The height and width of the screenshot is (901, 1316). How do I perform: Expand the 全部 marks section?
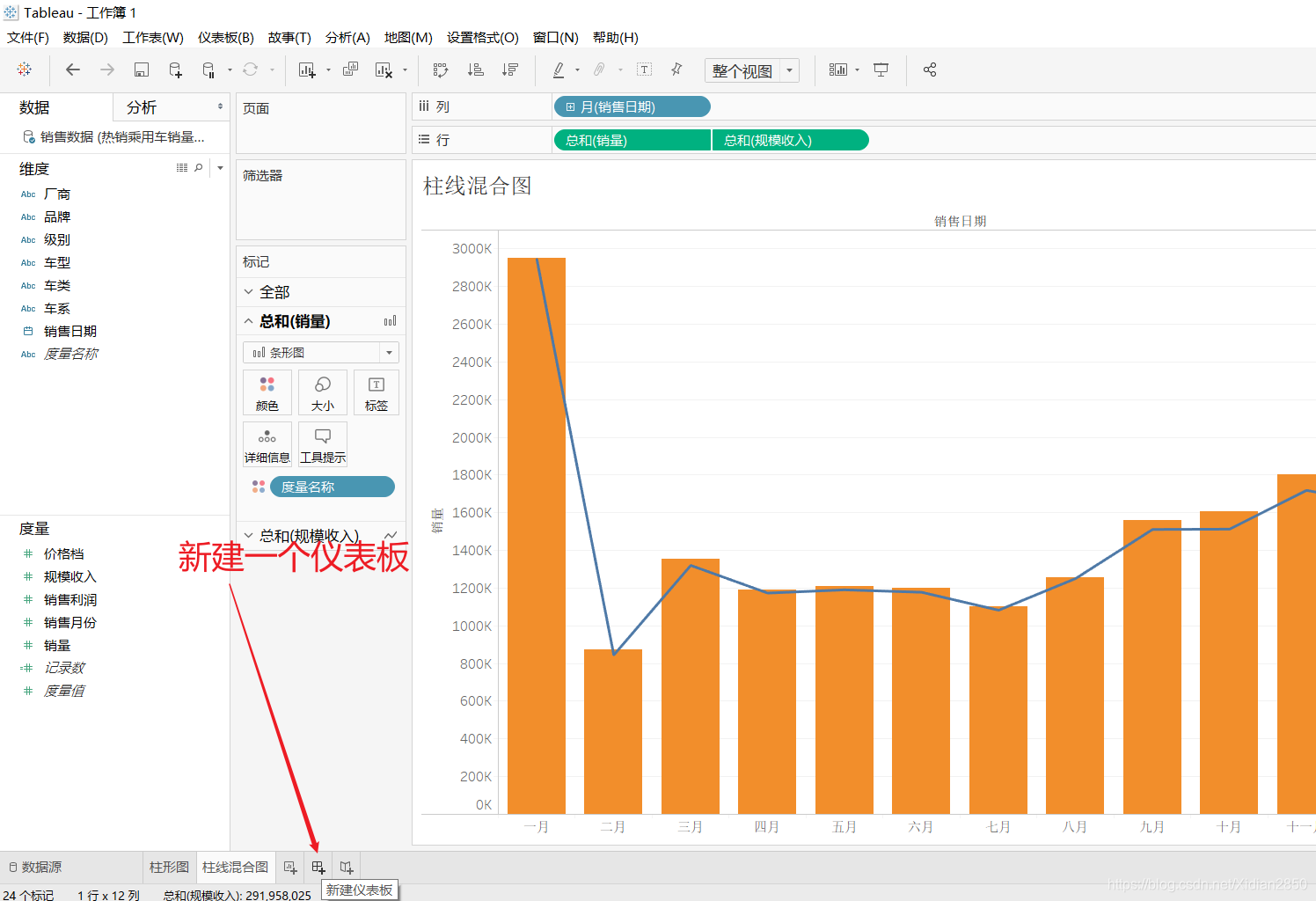[249, 291]
